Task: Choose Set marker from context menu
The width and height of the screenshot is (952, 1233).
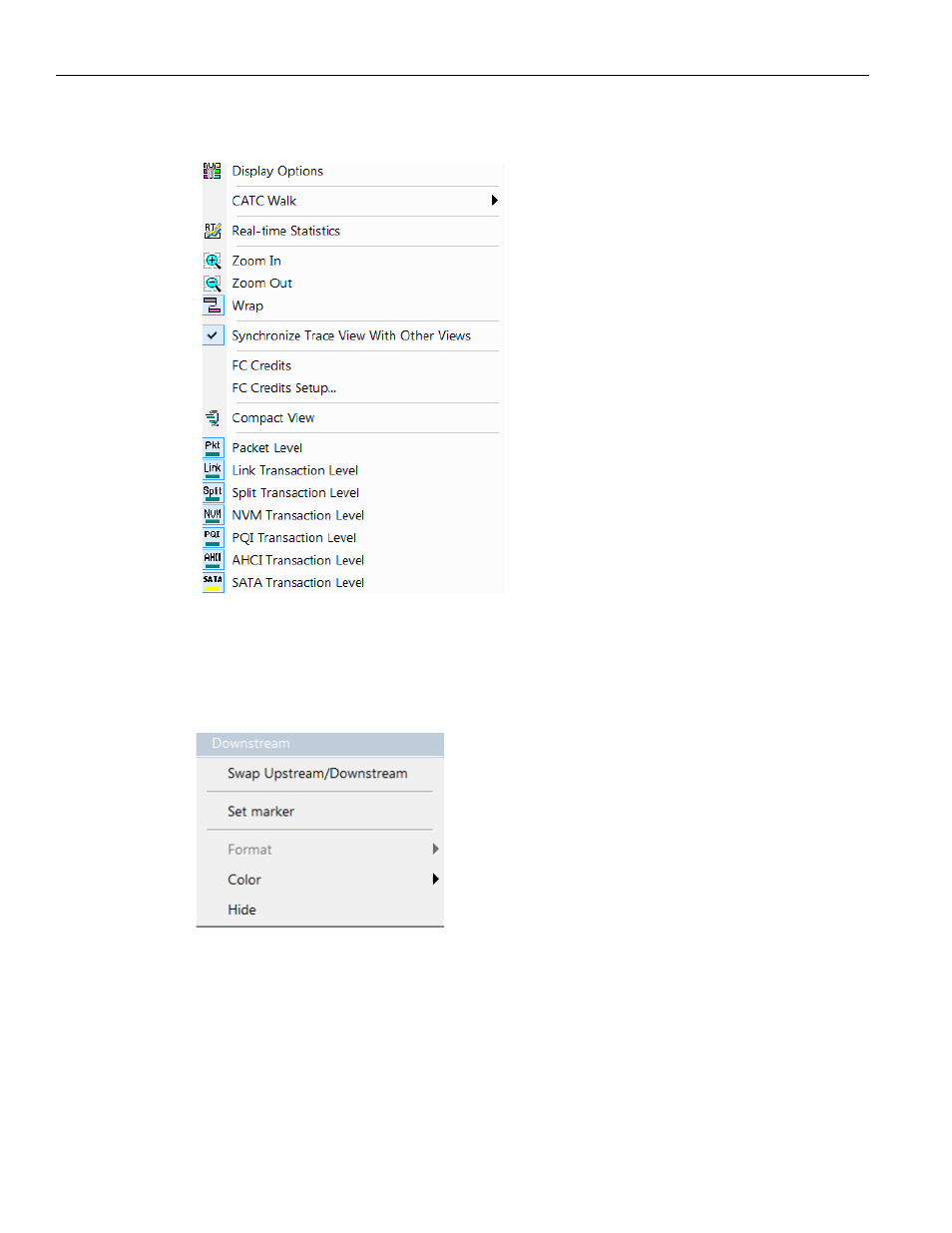Action: coord(260,812)
